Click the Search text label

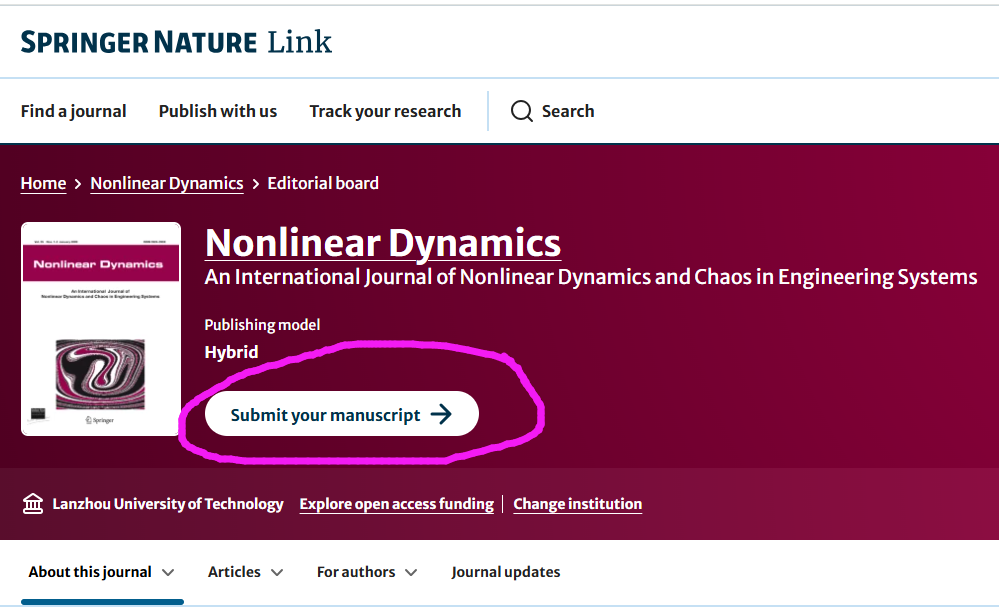point(568,111)
